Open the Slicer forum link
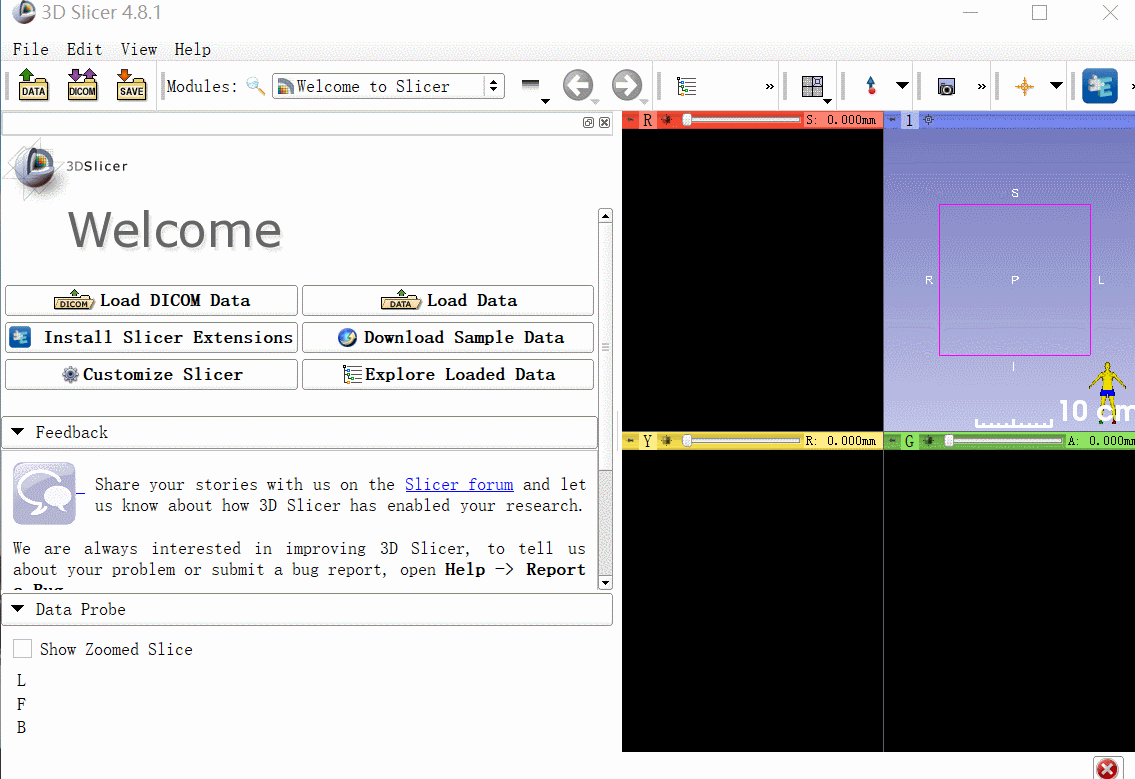Viewport: 1135px width, 779px height. click(x=459, y=484)
